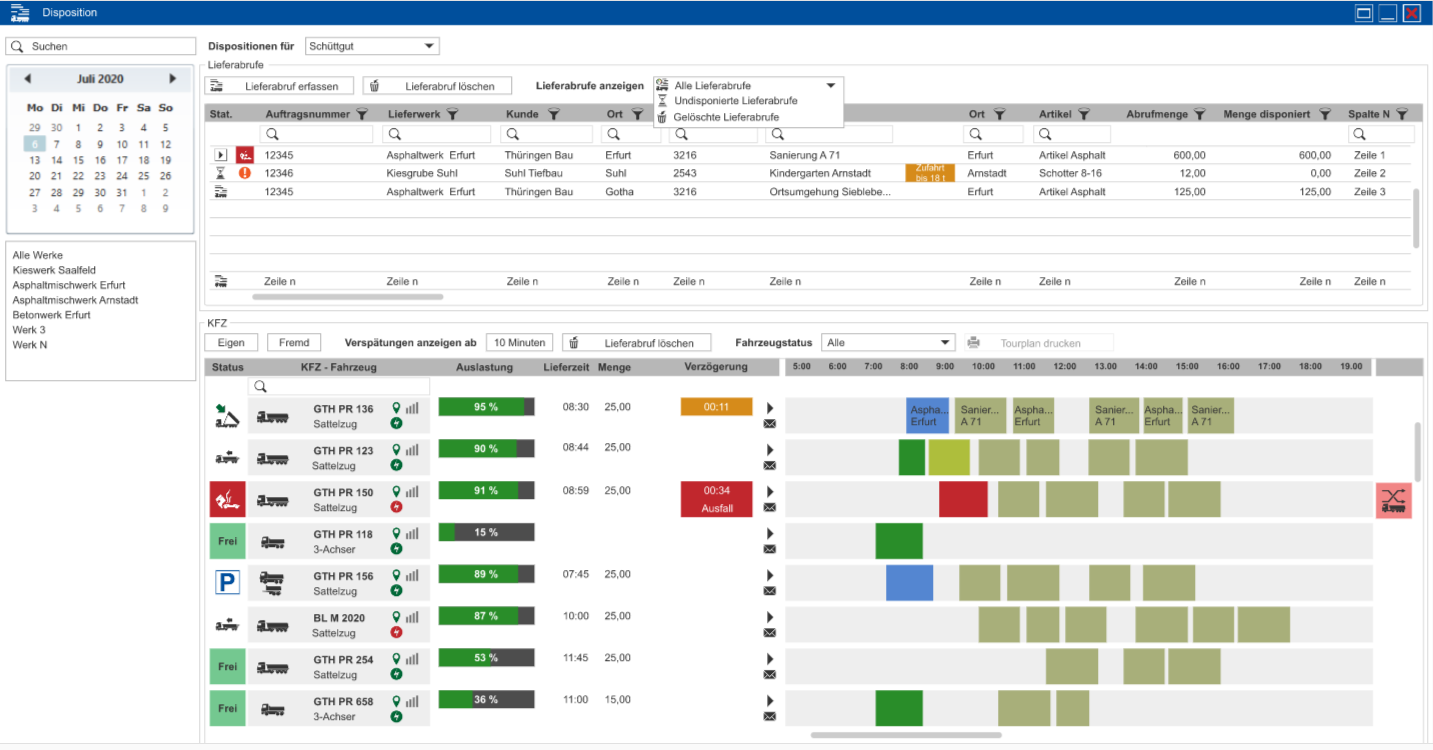Click red vehicle swap icon at timeline end
The height and width of the screenshot is (750, 1433).
click(x=1393, y=500)
